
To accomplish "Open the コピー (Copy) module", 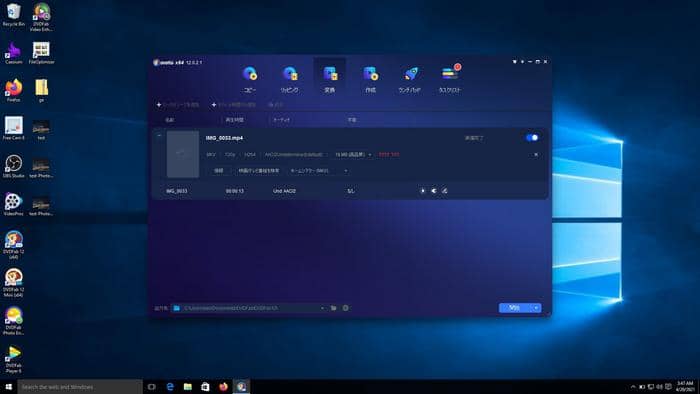I will pos(250,79).
